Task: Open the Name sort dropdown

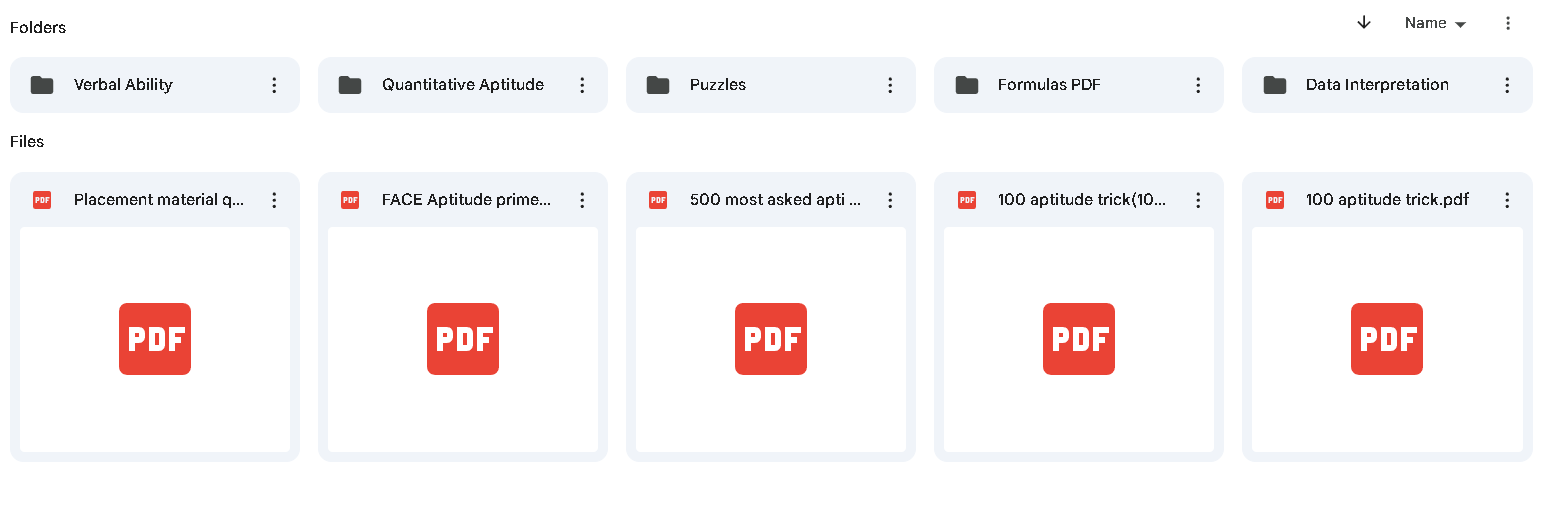Action: pos(1435,23)
